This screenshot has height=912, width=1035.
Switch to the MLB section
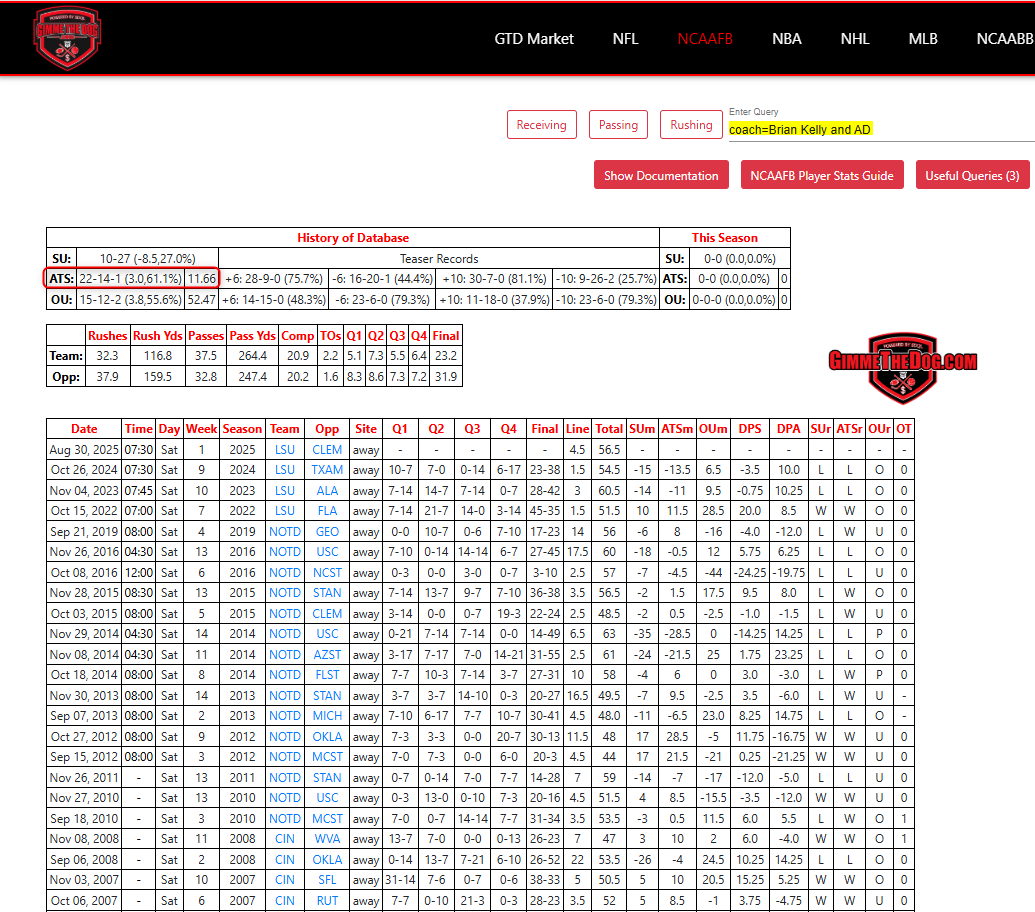point(922,38)
